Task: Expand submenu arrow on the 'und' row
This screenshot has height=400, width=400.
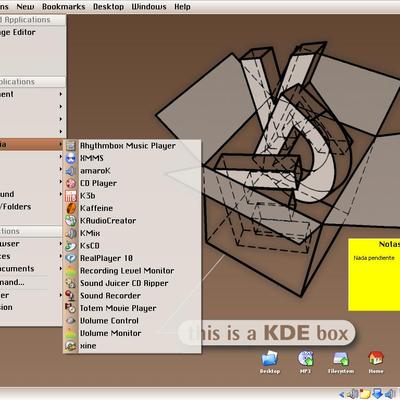Action: click(x=61, y=194)
